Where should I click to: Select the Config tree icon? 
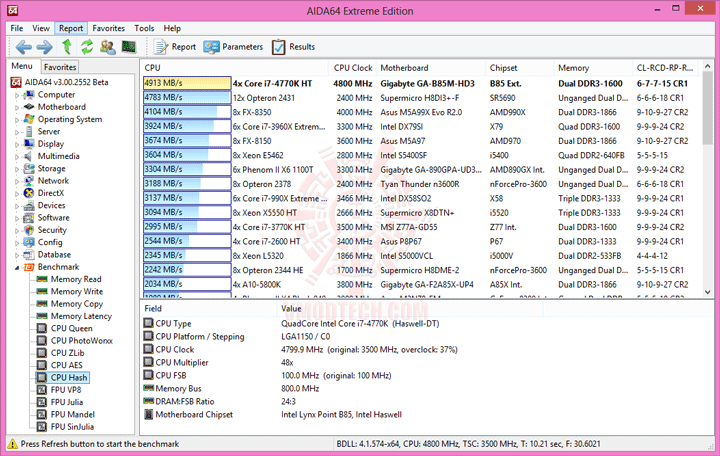click(29, 242)
